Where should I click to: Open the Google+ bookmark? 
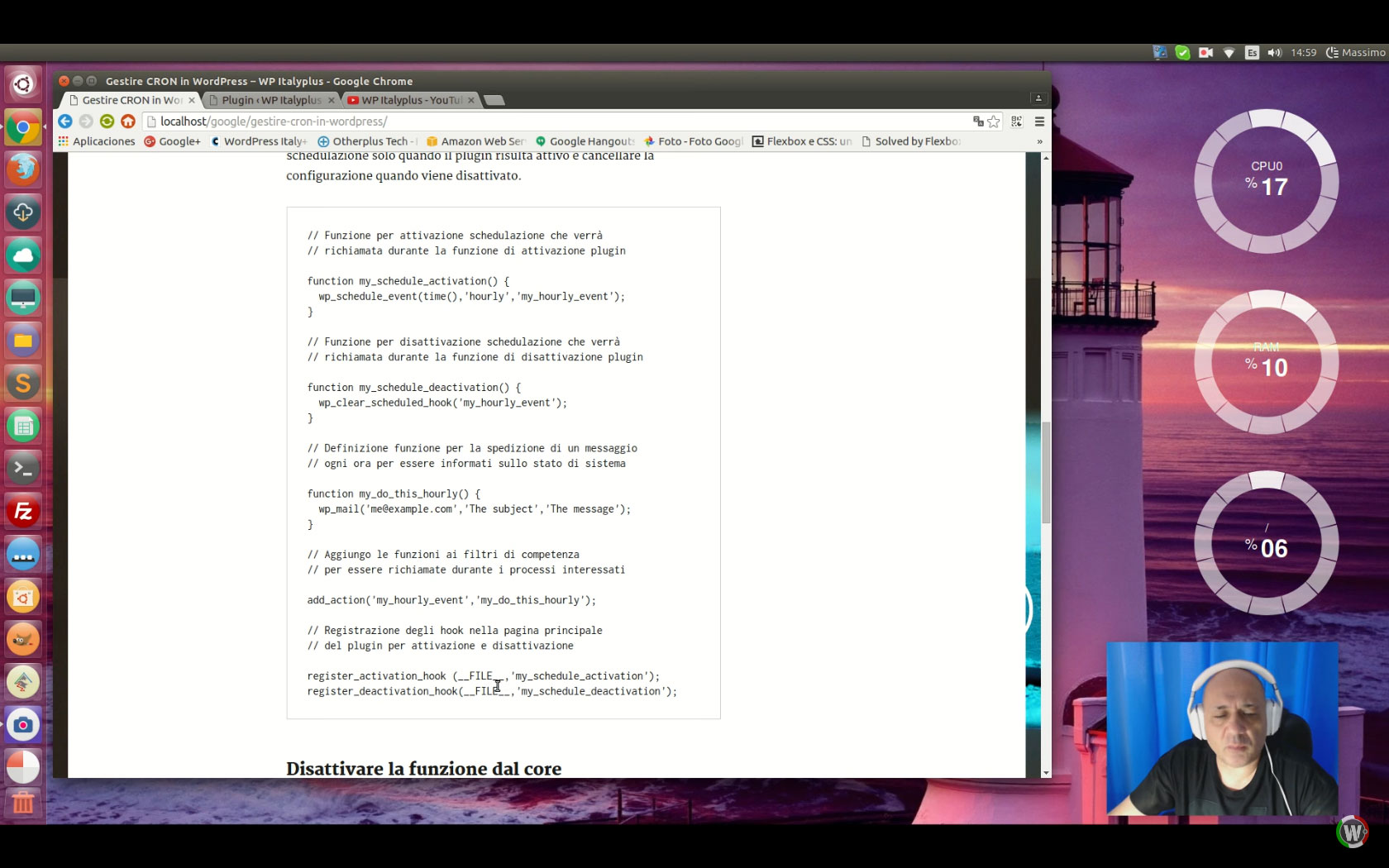[x=172, y=141]
